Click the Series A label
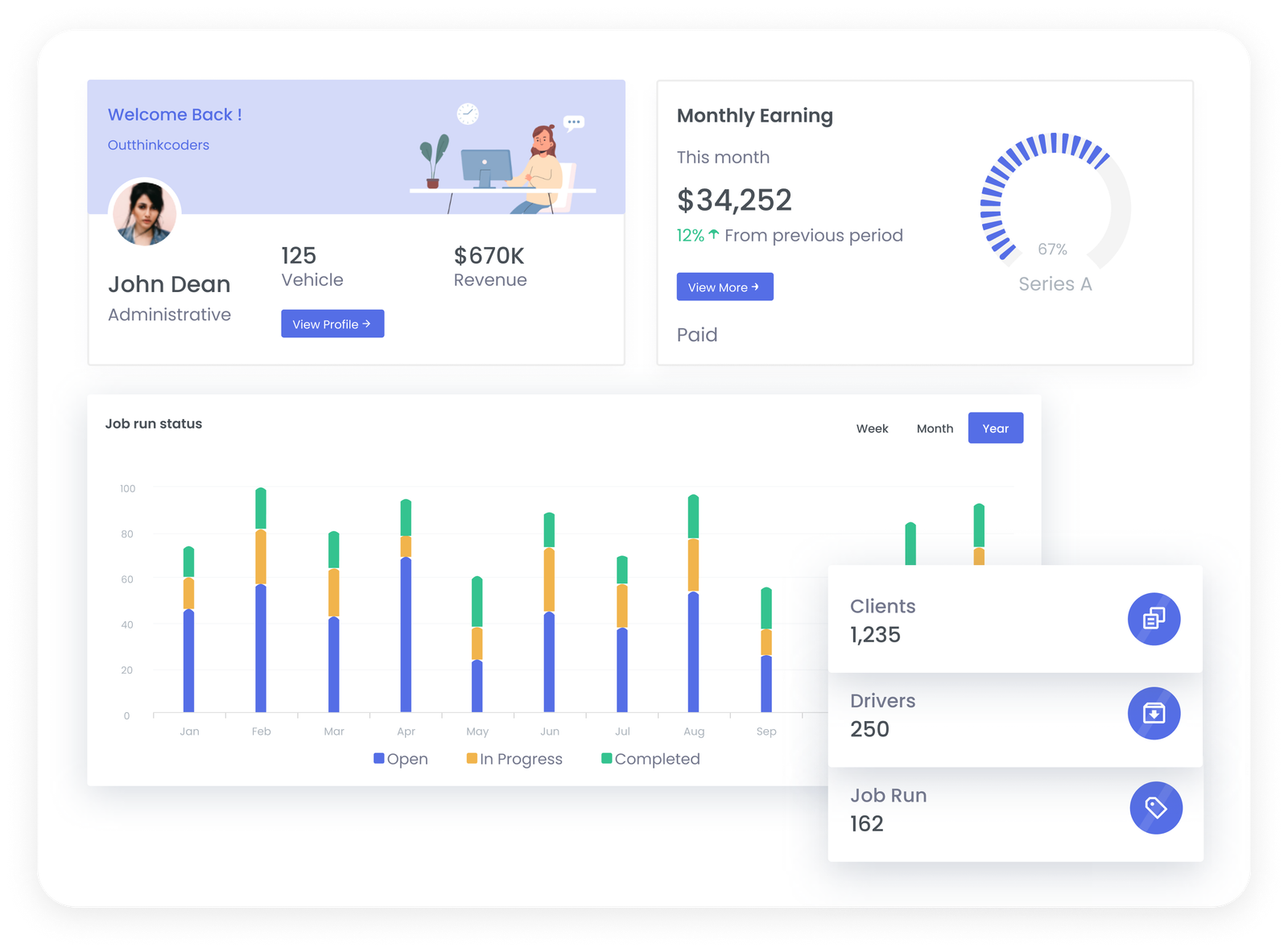This screenshot has width=1288, height=952. [x=1055, y=284]
